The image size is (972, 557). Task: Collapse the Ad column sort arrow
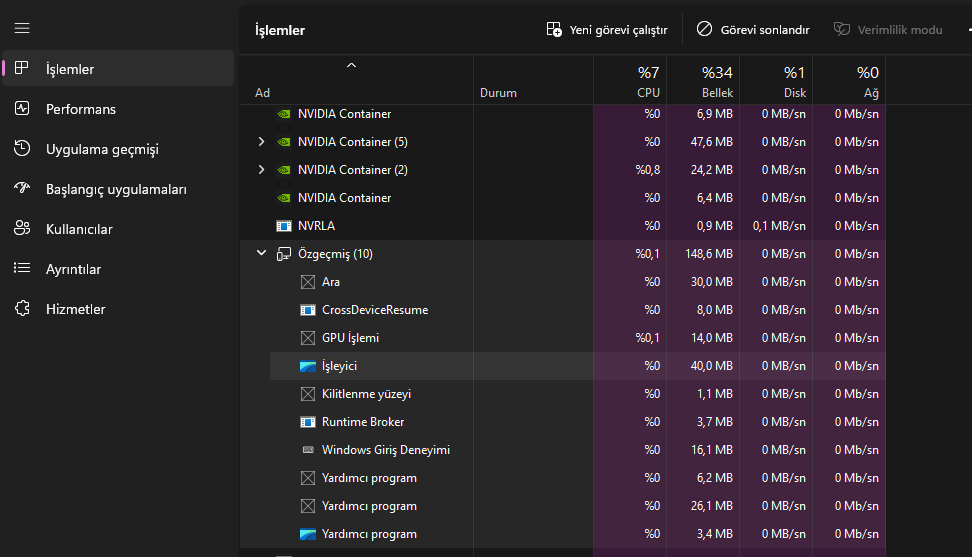(351, 66)
